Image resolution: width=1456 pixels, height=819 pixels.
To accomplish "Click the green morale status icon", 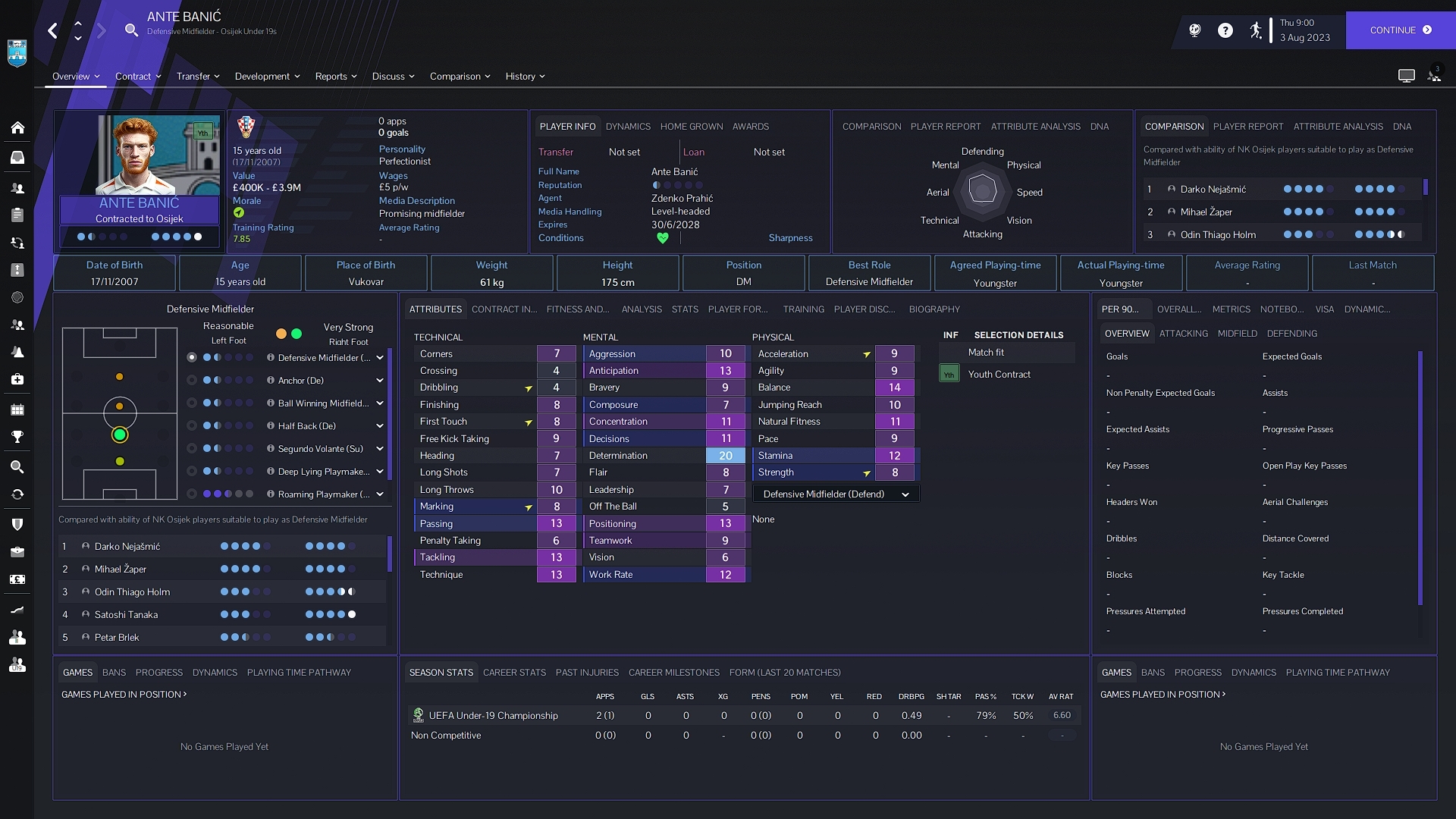I will 239,213.
